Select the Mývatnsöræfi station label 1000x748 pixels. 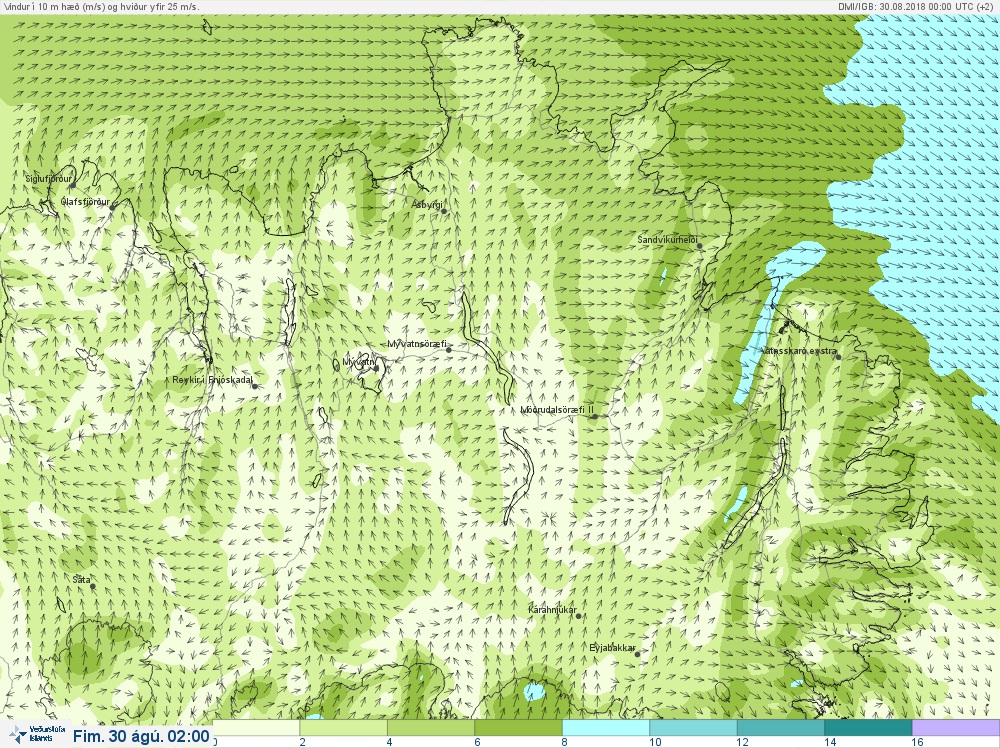pyautogui.click(x=417, y=344)
